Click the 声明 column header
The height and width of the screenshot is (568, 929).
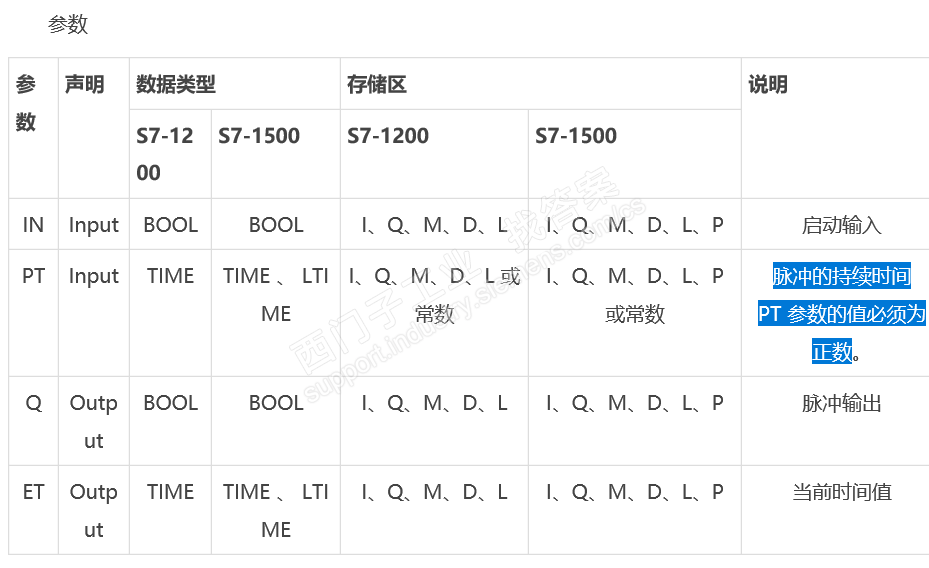[85, 85]
